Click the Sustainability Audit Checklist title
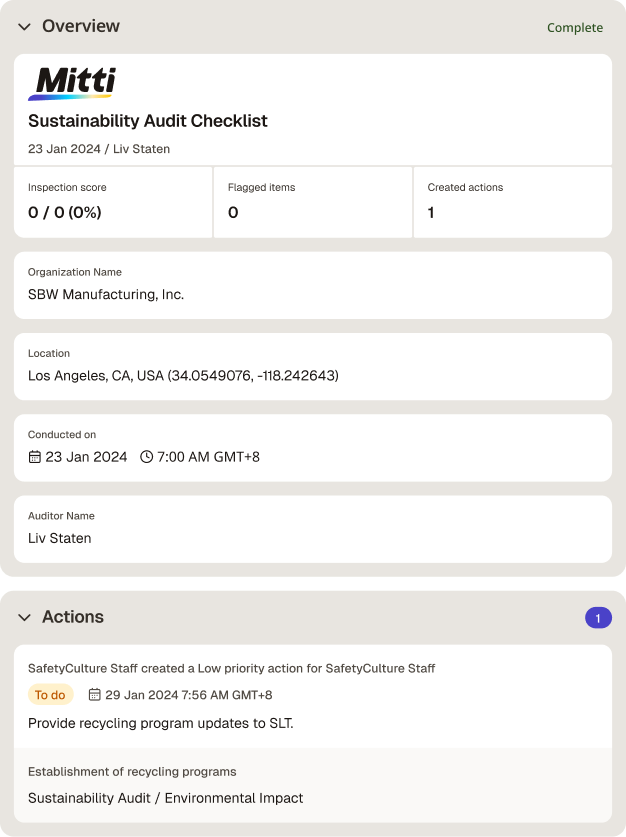The width and height of the screenshot is (626, 837). [148, 121]
